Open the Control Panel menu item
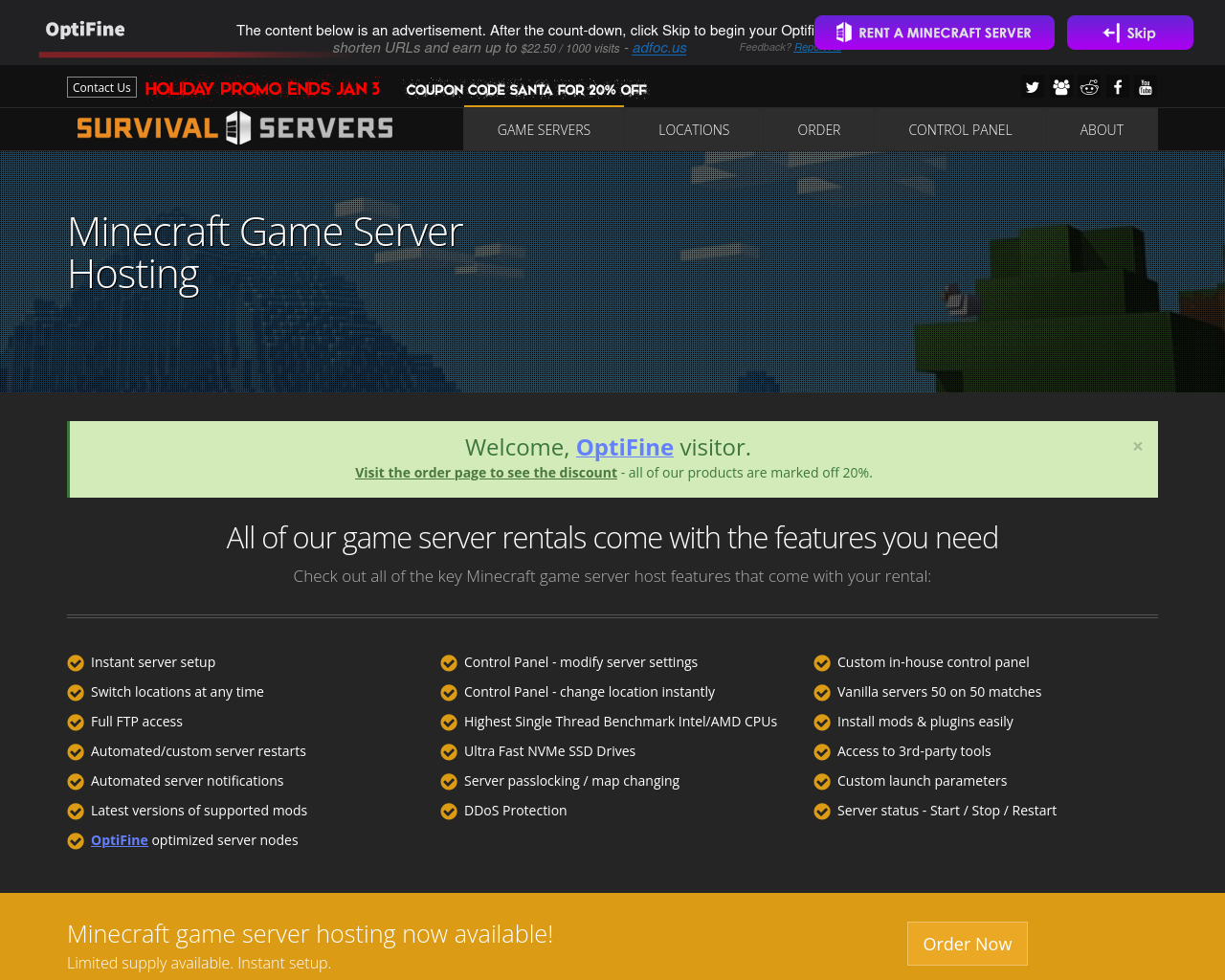The height and width of the screenshot is (980, 1225). (x=960, y=130)
